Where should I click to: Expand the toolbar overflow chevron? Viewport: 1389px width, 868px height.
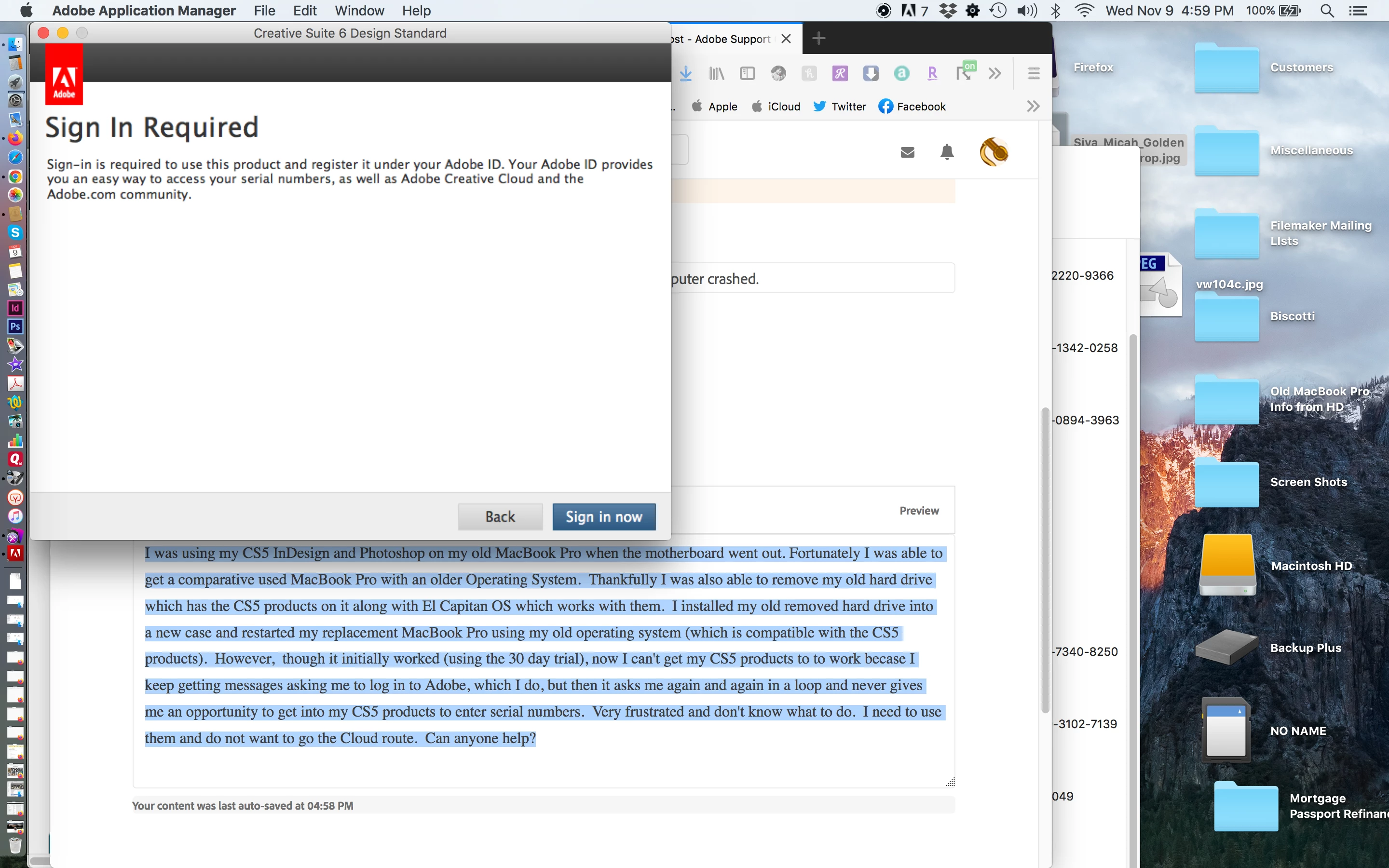tap(994, 73)
